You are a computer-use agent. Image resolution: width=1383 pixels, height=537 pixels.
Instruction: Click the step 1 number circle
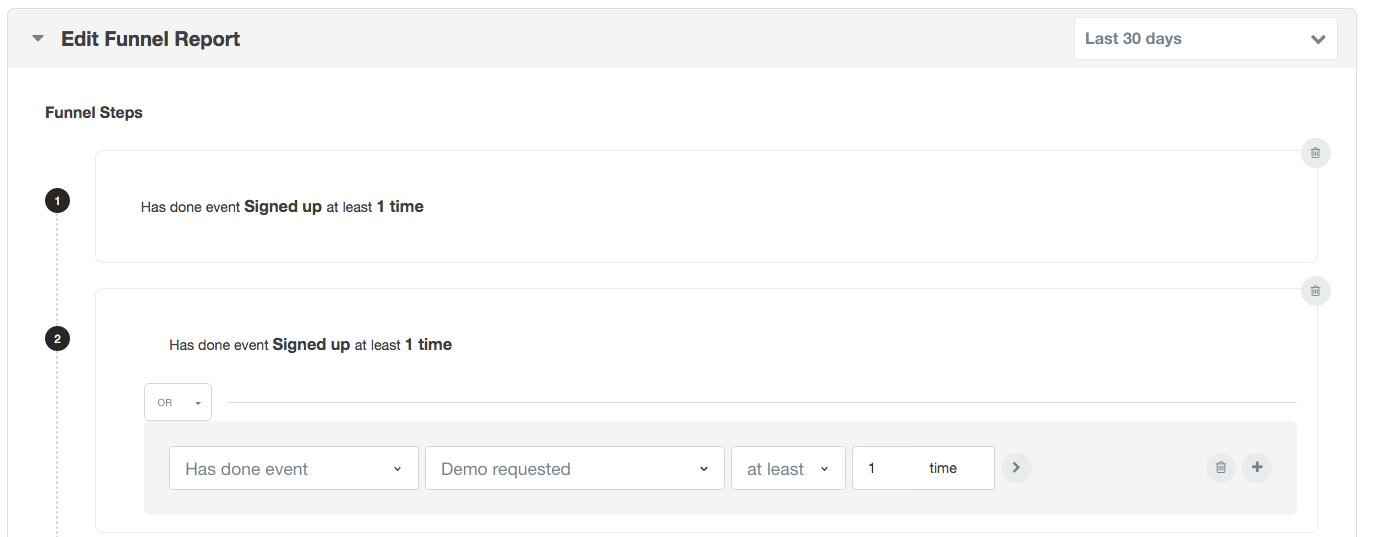pos(57,201)
